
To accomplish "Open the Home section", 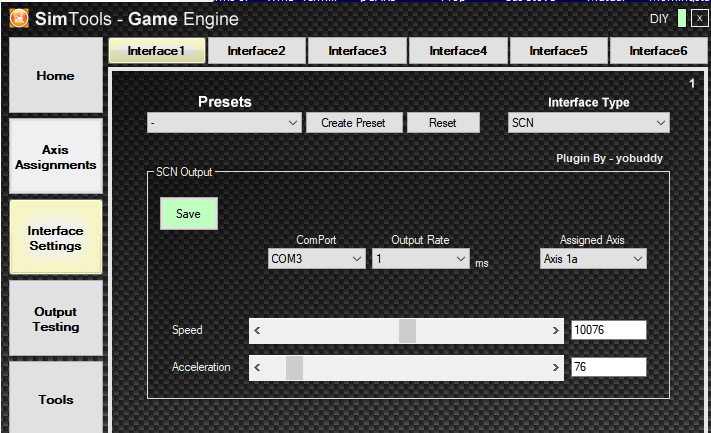I will (x=56, y=75).
